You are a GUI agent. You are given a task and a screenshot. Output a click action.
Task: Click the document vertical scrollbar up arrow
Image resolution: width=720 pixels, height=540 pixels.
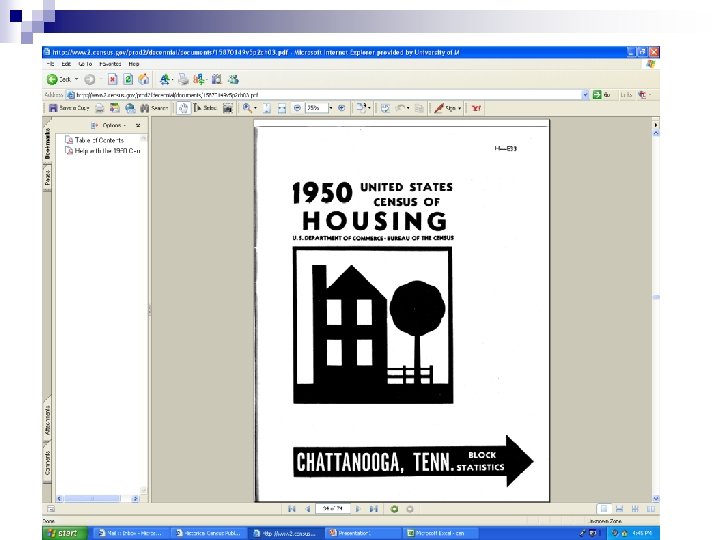[x=656, y=133]
